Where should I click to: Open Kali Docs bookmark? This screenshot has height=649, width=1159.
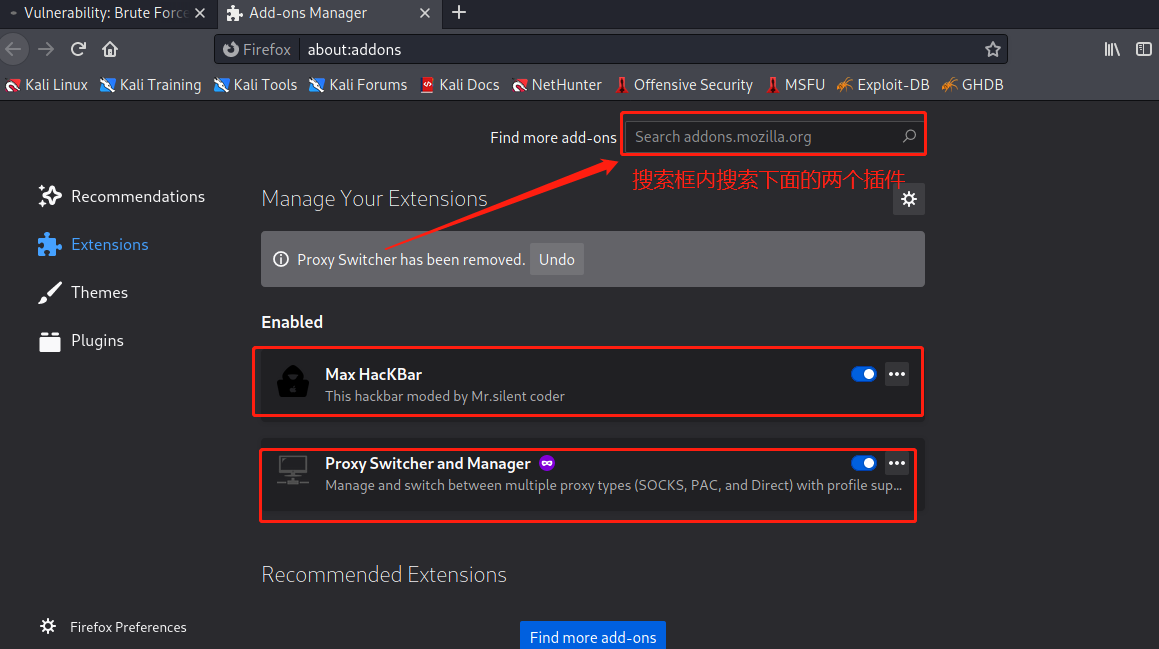click(460, 85)
